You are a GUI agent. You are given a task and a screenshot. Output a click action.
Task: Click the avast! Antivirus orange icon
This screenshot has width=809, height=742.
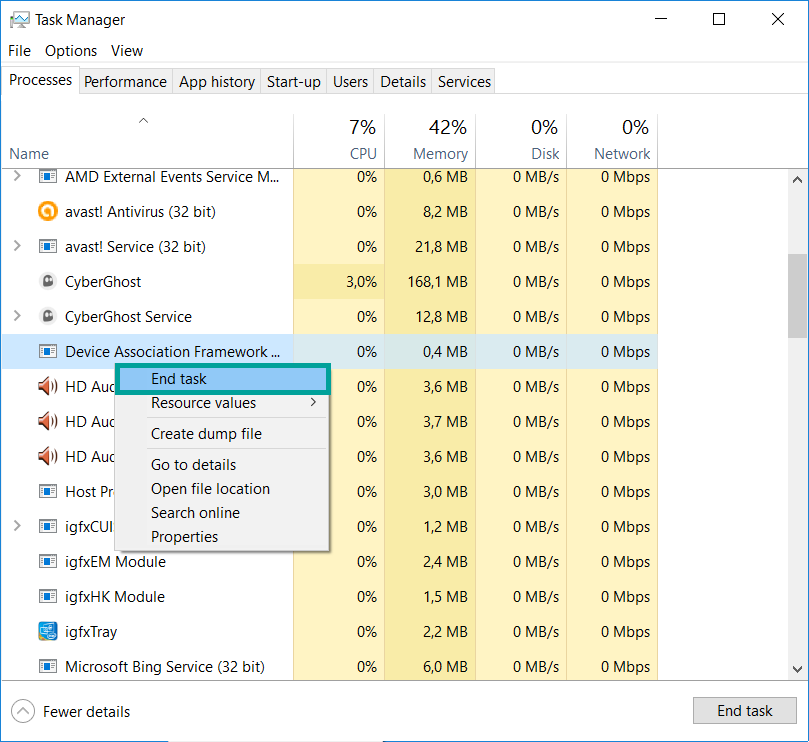pos(47,212)
